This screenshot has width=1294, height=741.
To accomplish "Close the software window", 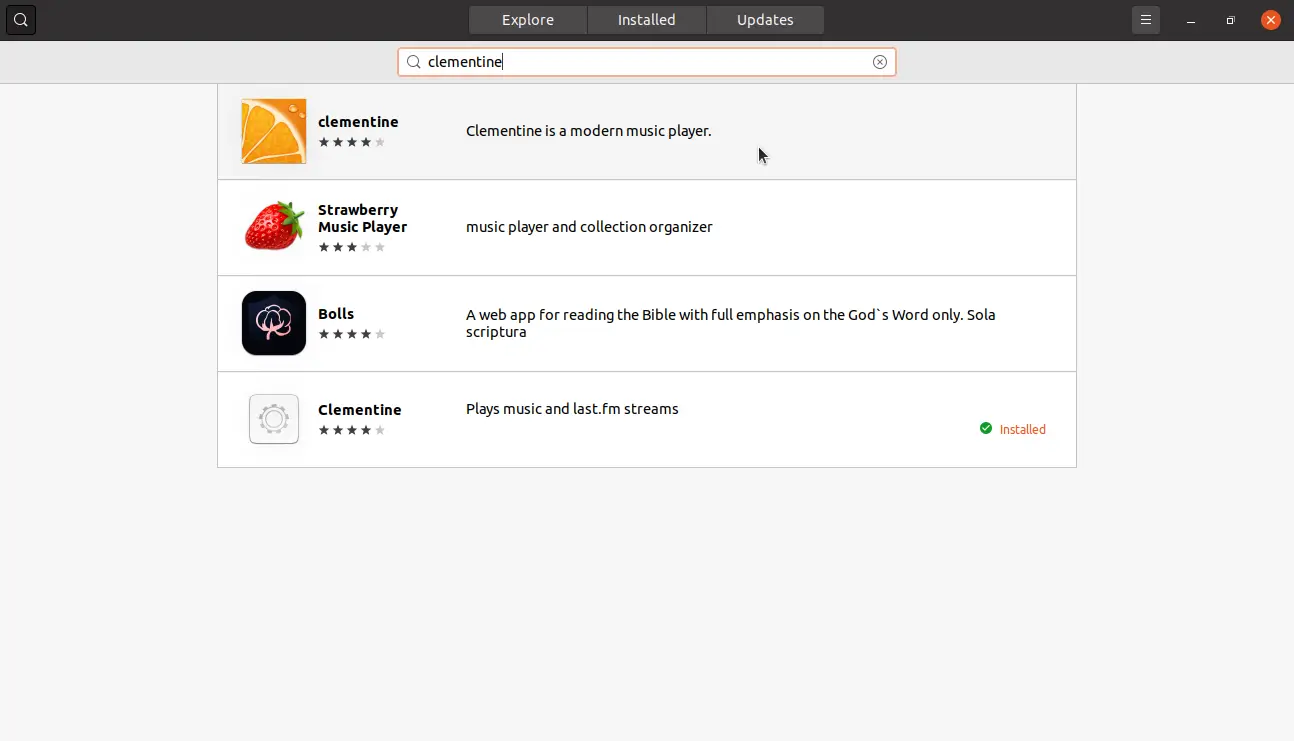I will pos(1271,20).
